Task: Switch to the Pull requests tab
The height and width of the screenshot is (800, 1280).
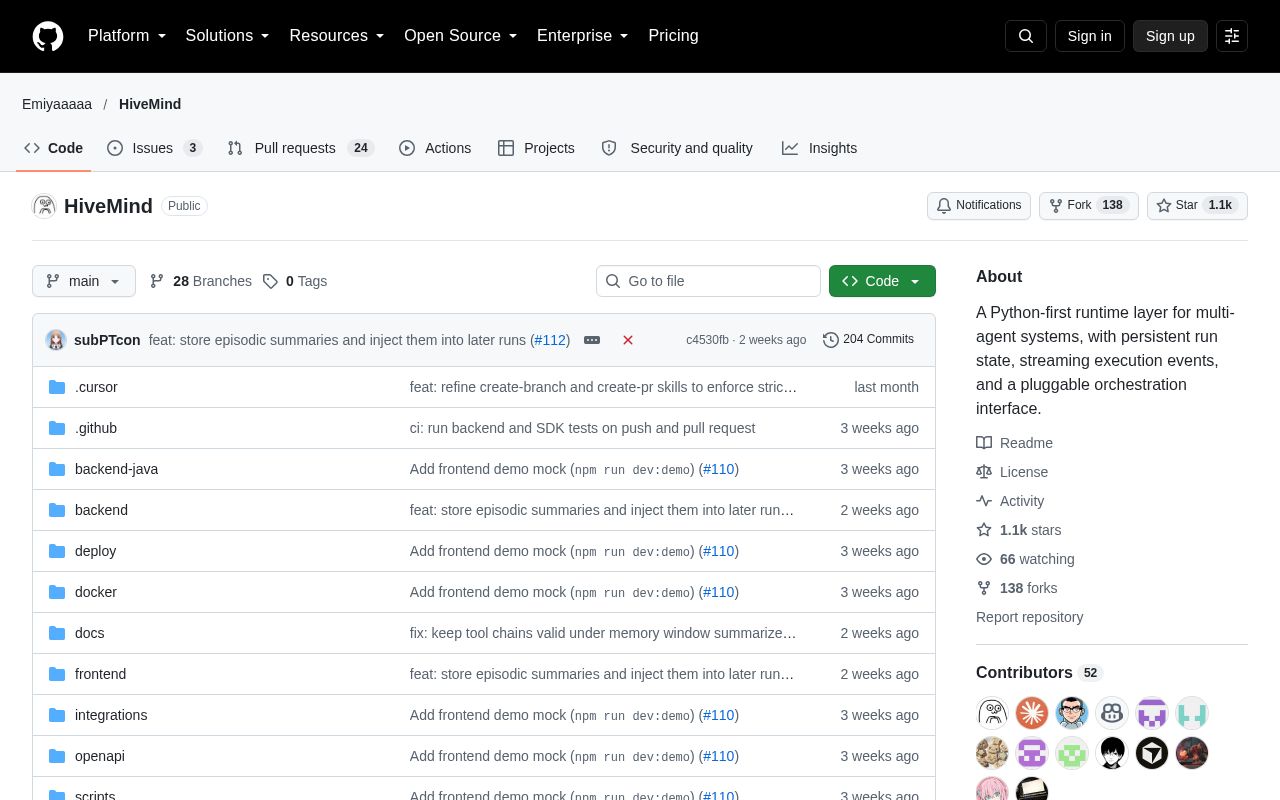Action: [300, 148]
